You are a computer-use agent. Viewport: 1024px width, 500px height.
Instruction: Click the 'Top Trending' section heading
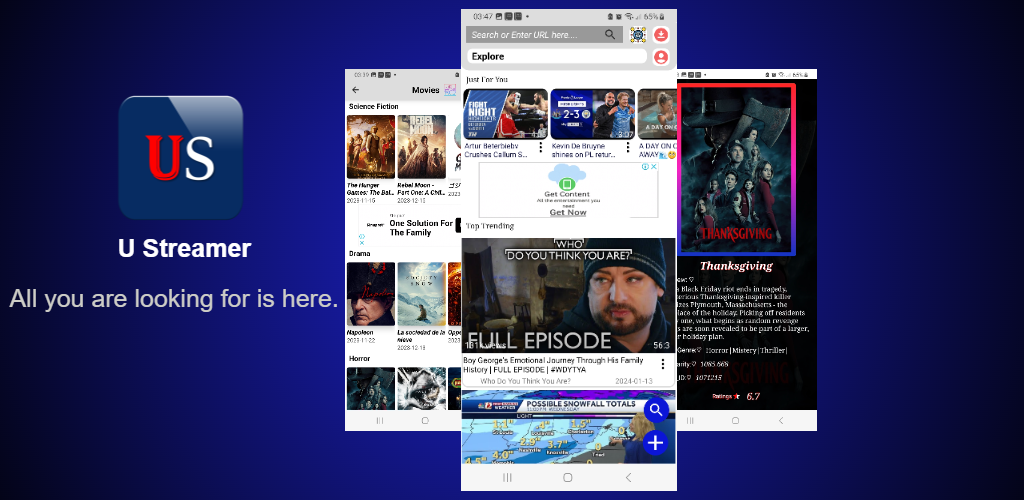tap(490, 226)
